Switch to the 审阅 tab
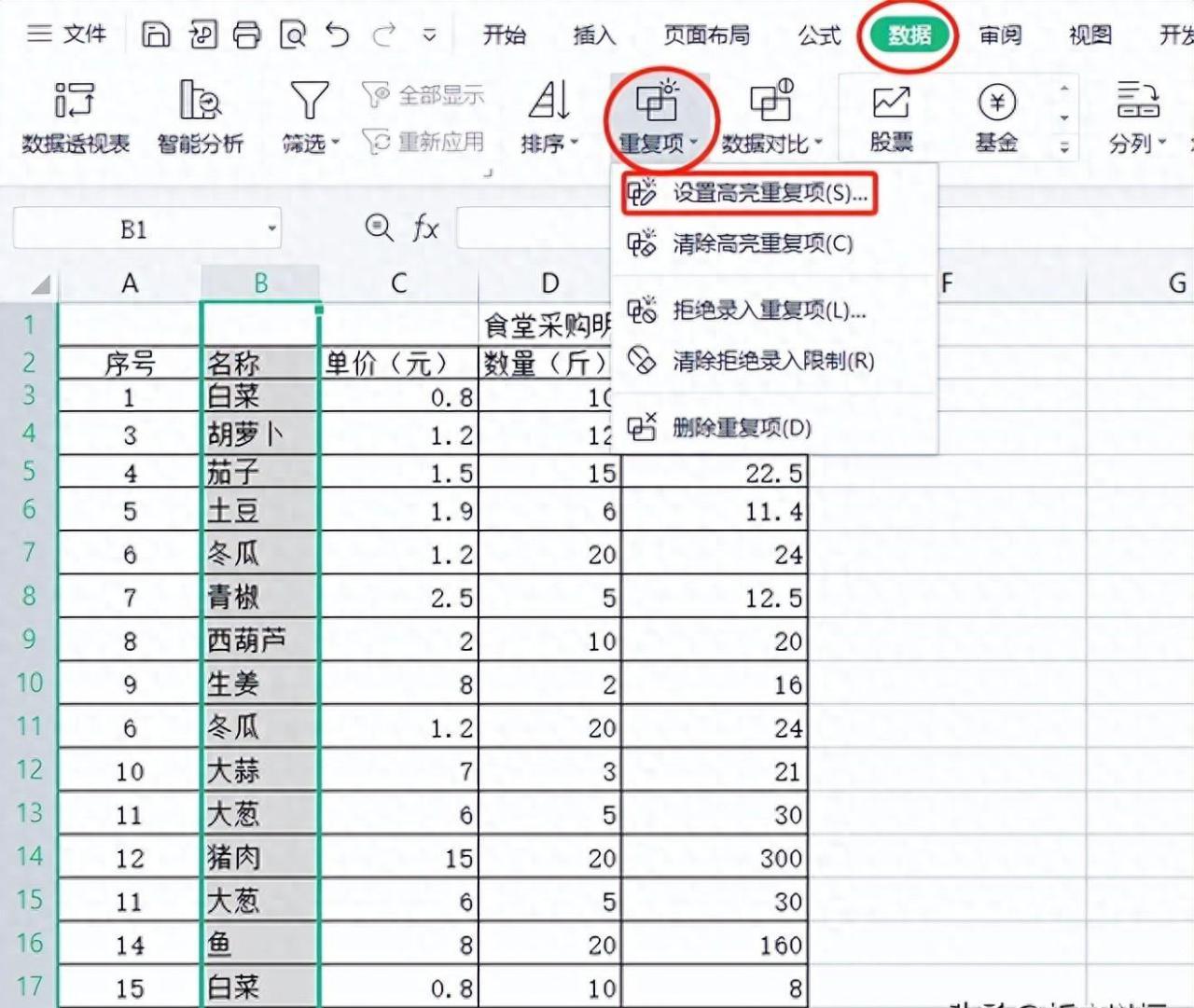The height and width of the screenshot is (1008, 1194). tap(1000, 35)
